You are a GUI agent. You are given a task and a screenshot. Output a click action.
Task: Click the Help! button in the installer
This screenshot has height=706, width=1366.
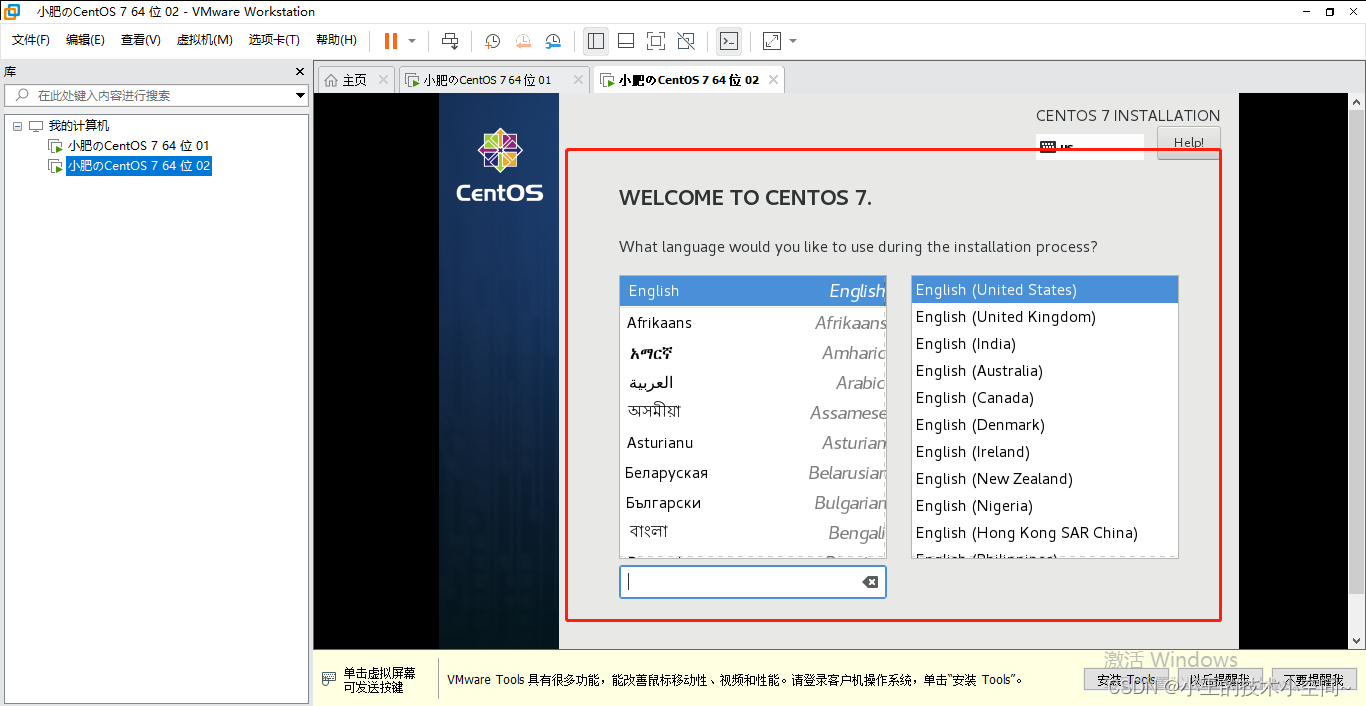click(x=1189, y=142)
